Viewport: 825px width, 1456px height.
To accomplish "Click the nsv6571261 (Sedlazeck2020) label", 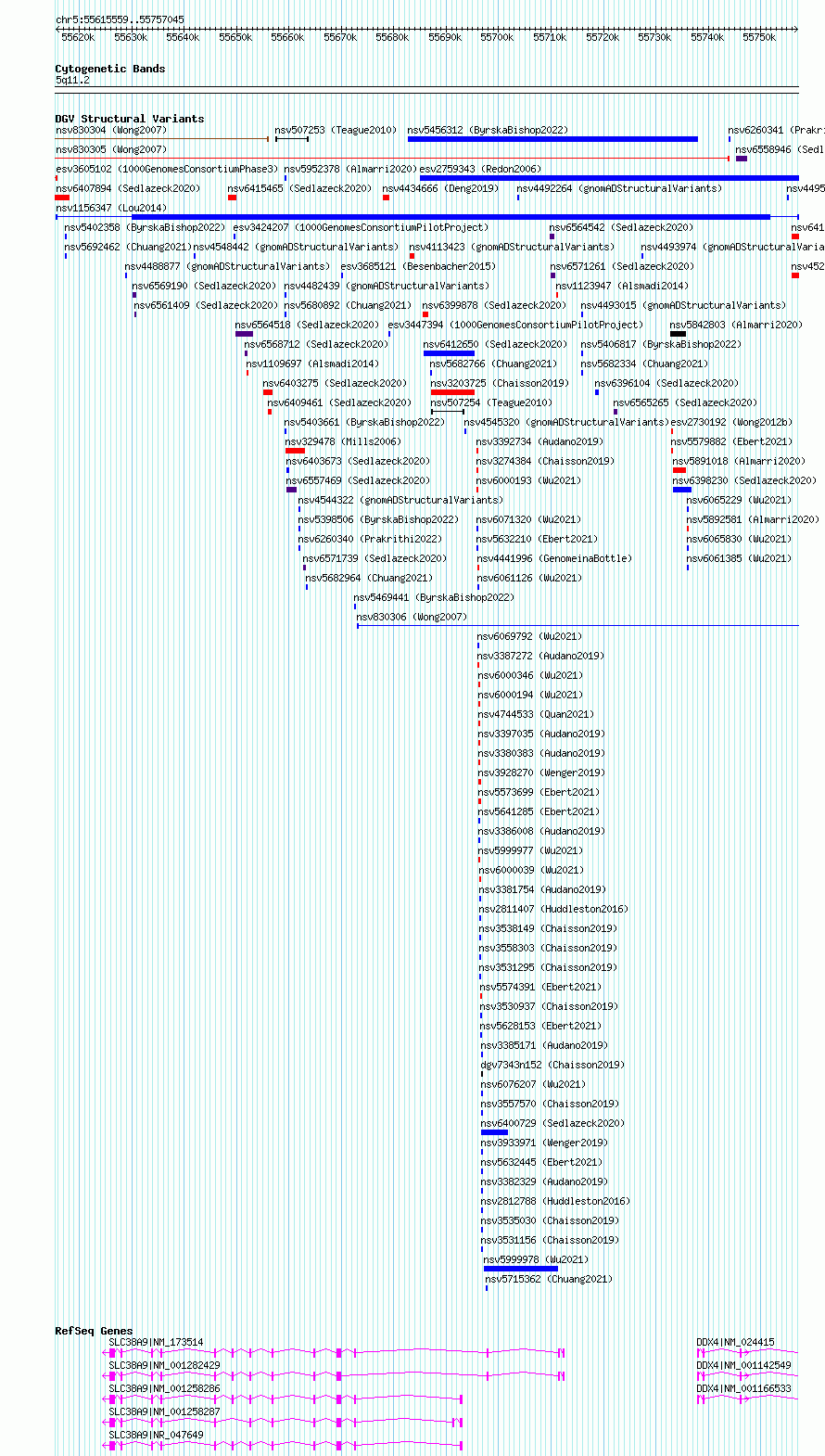I will (x=622, y=266).
